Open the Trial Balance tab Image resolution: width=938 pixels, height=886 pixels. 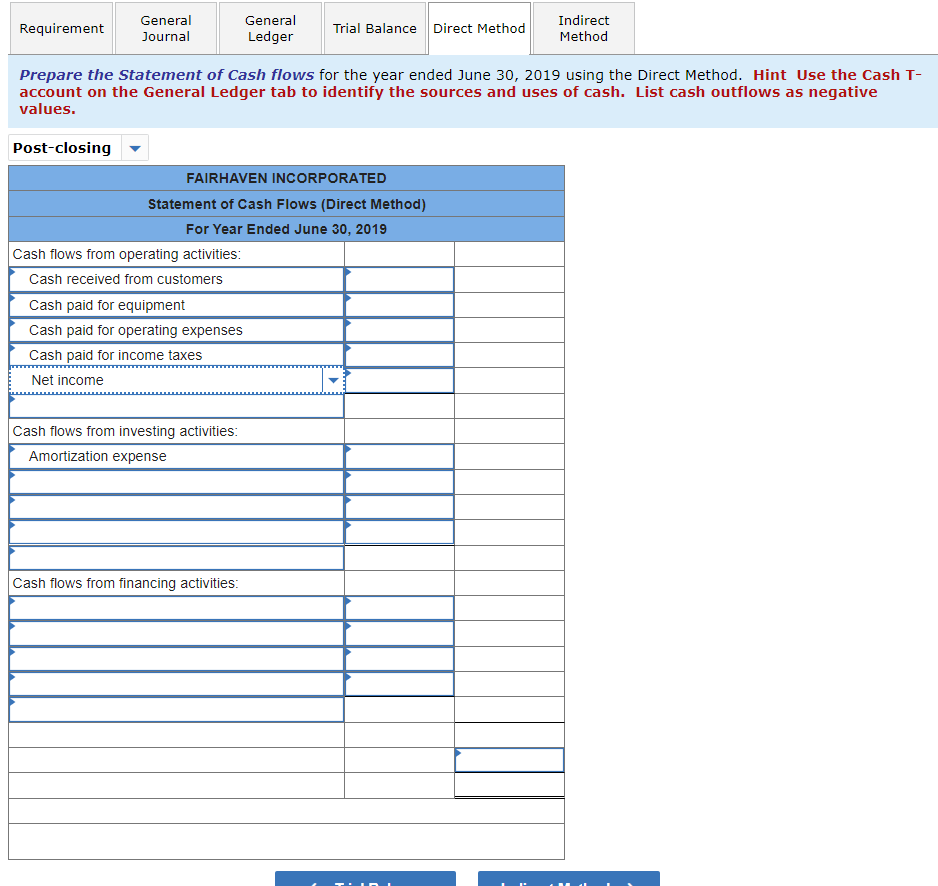coord(375,28)
